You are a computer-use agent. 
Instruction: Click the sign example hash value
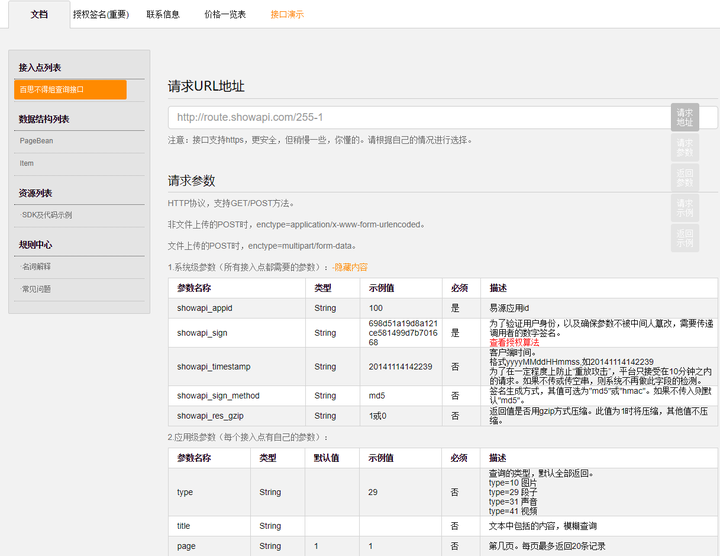[x=403, y=333]
